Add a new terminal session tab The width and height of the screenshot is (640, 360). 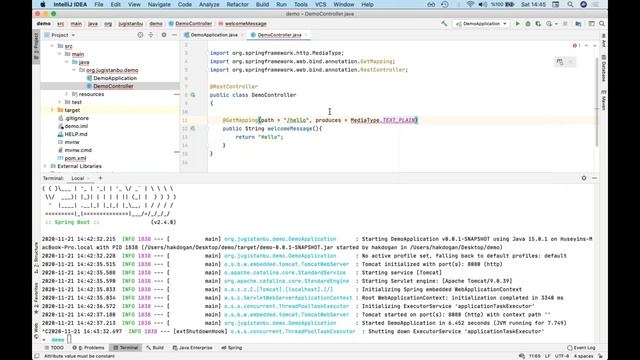point(100,178)
